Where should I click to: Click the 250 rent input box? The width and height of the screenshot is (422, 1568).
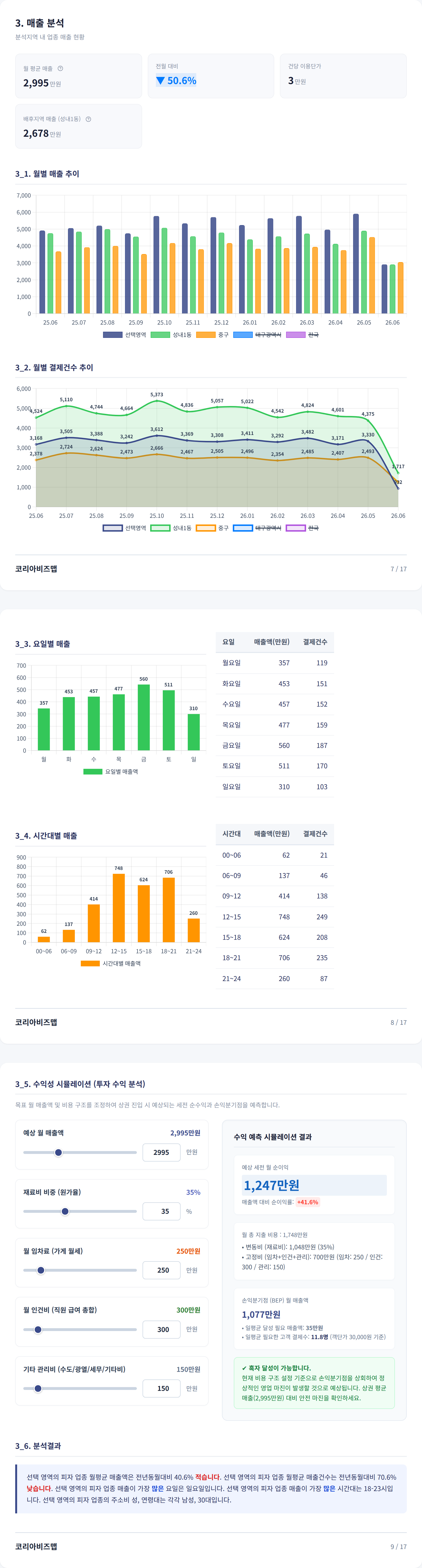click(x=161, y=1270)
